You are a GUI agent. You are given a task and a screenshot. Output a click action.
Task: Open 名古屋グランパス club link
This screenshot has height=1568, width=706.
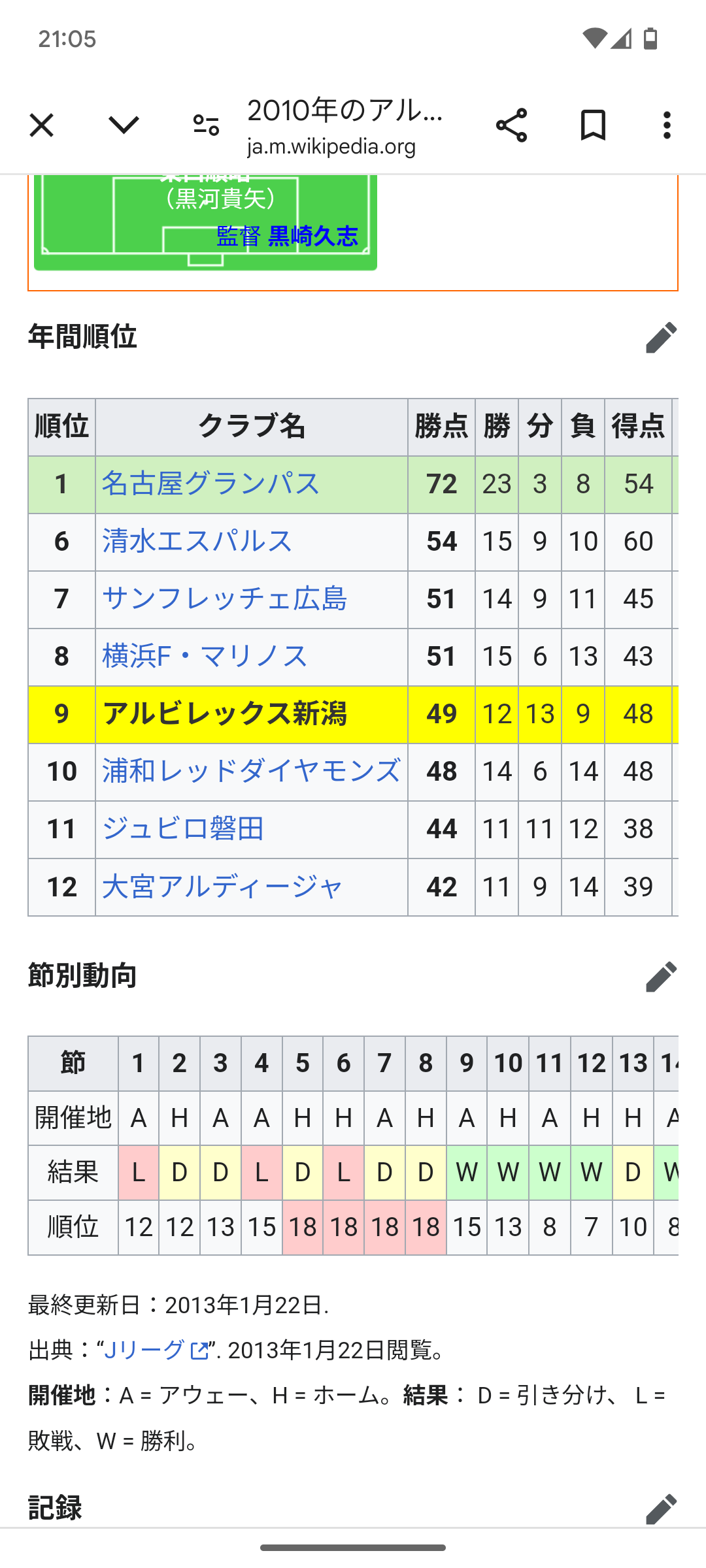coord(210,484)
